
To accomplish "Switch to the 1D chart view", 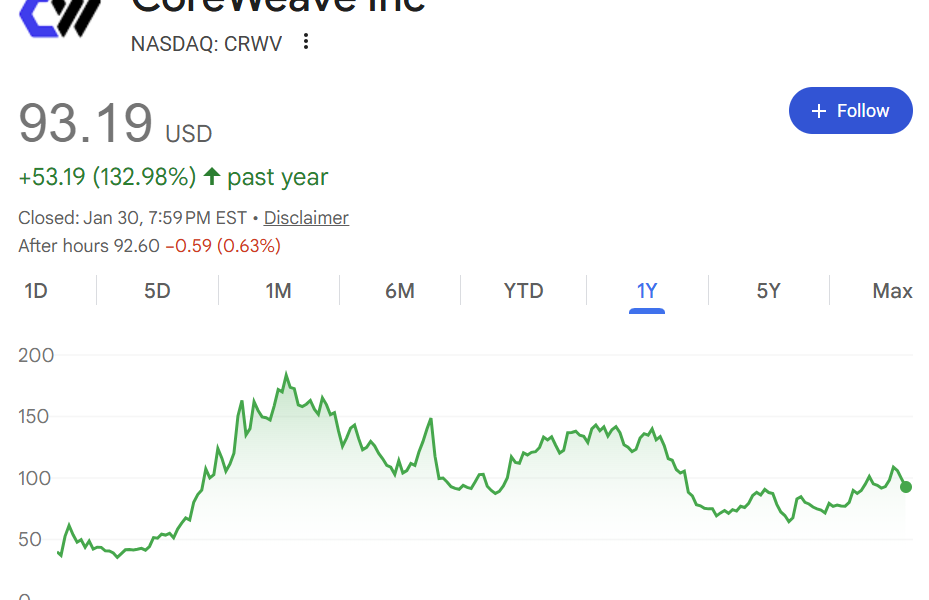I will 36,290.
